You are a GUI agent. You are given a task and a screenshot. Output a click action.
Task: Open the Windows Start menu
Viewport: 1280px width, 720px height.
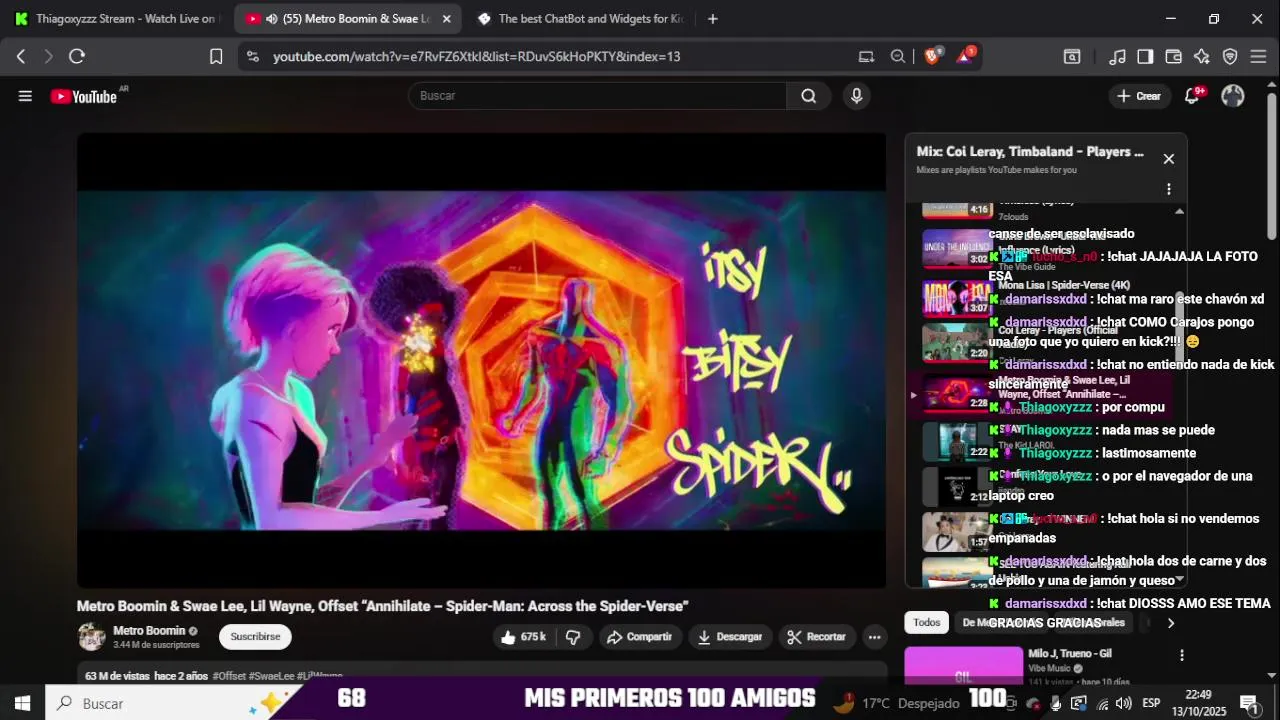22,703
